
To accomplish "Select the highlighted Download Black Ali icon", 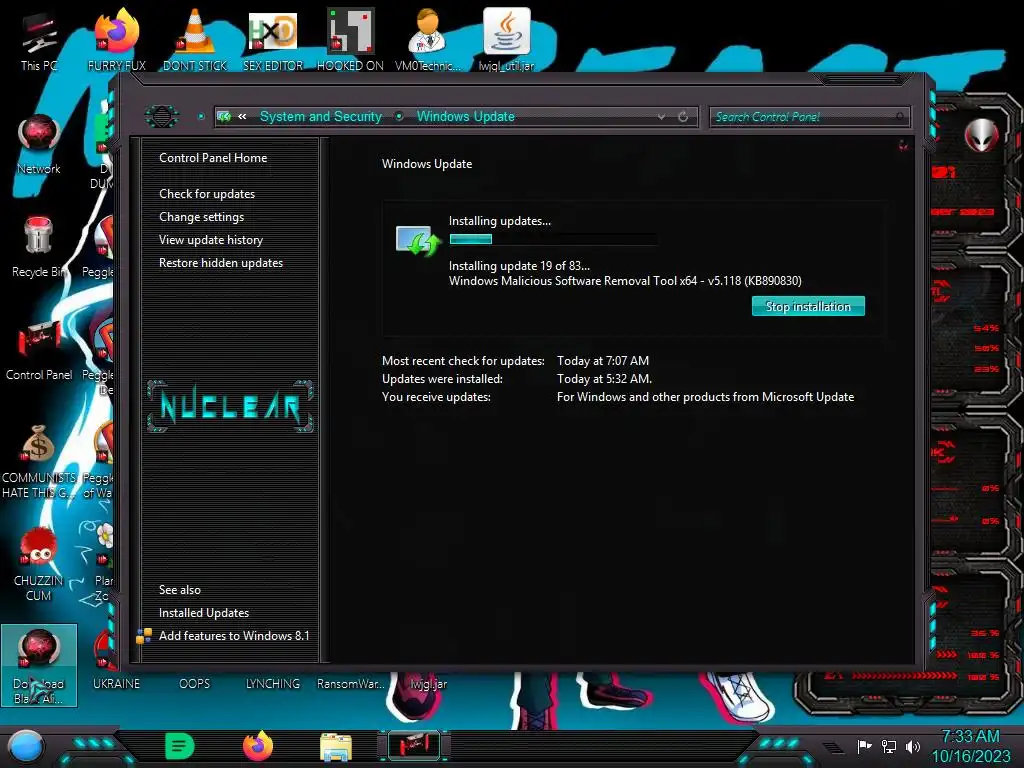I will [39, 665].
